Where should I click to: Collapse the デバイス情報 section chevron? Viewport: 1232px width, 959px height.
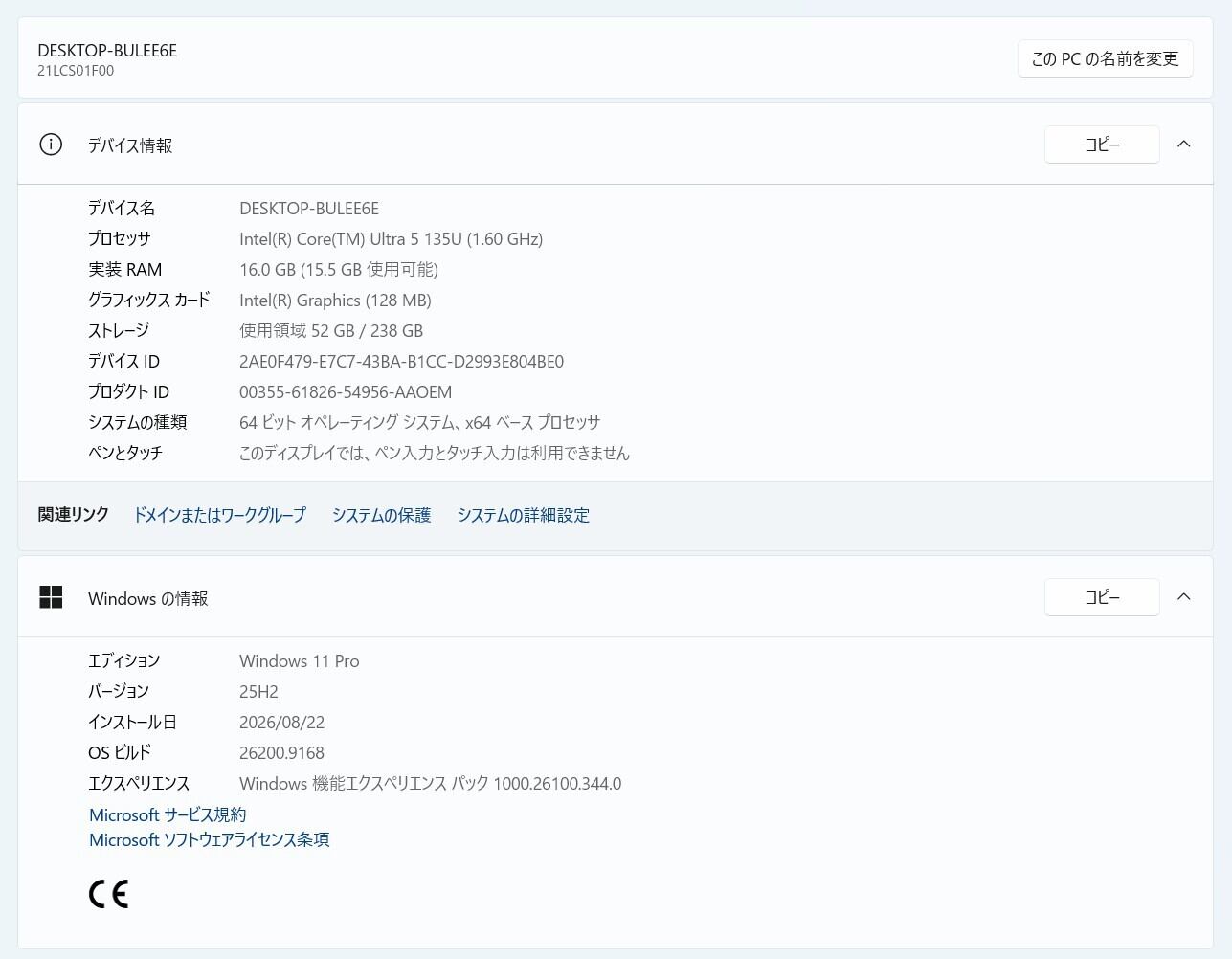click(1184, 145)
